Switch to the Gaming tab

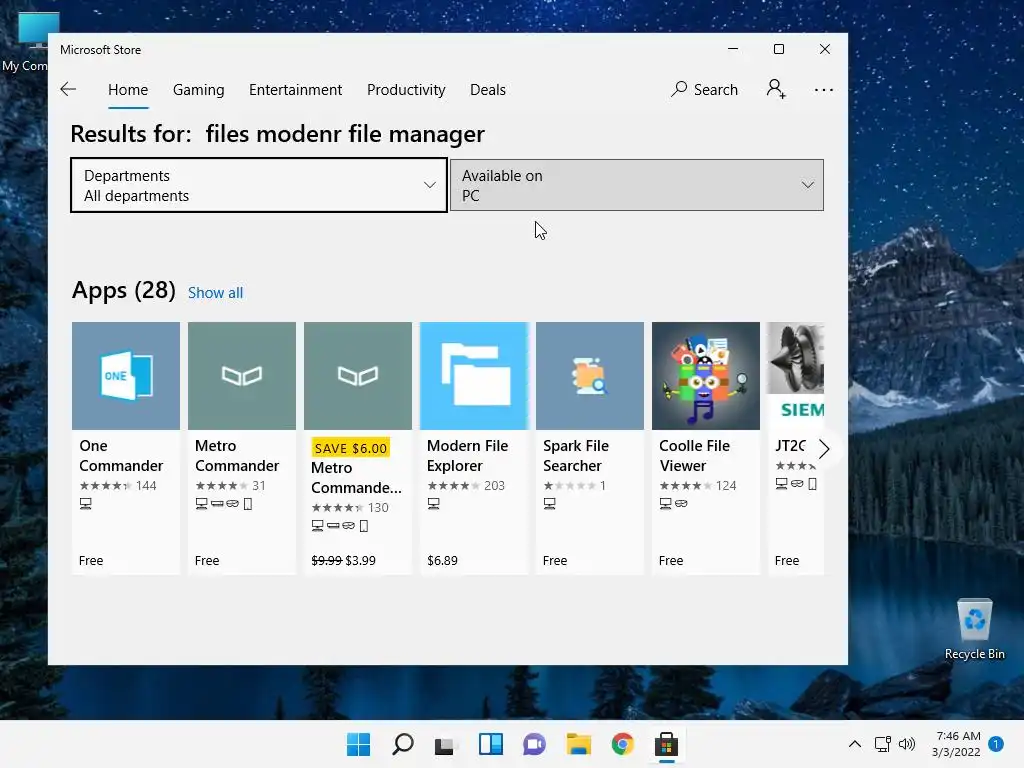coord(199,90)
